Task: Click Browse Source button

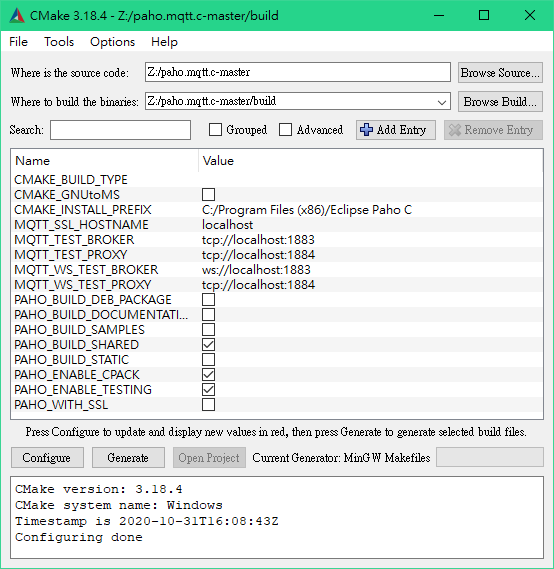Action: click(500, 73)
